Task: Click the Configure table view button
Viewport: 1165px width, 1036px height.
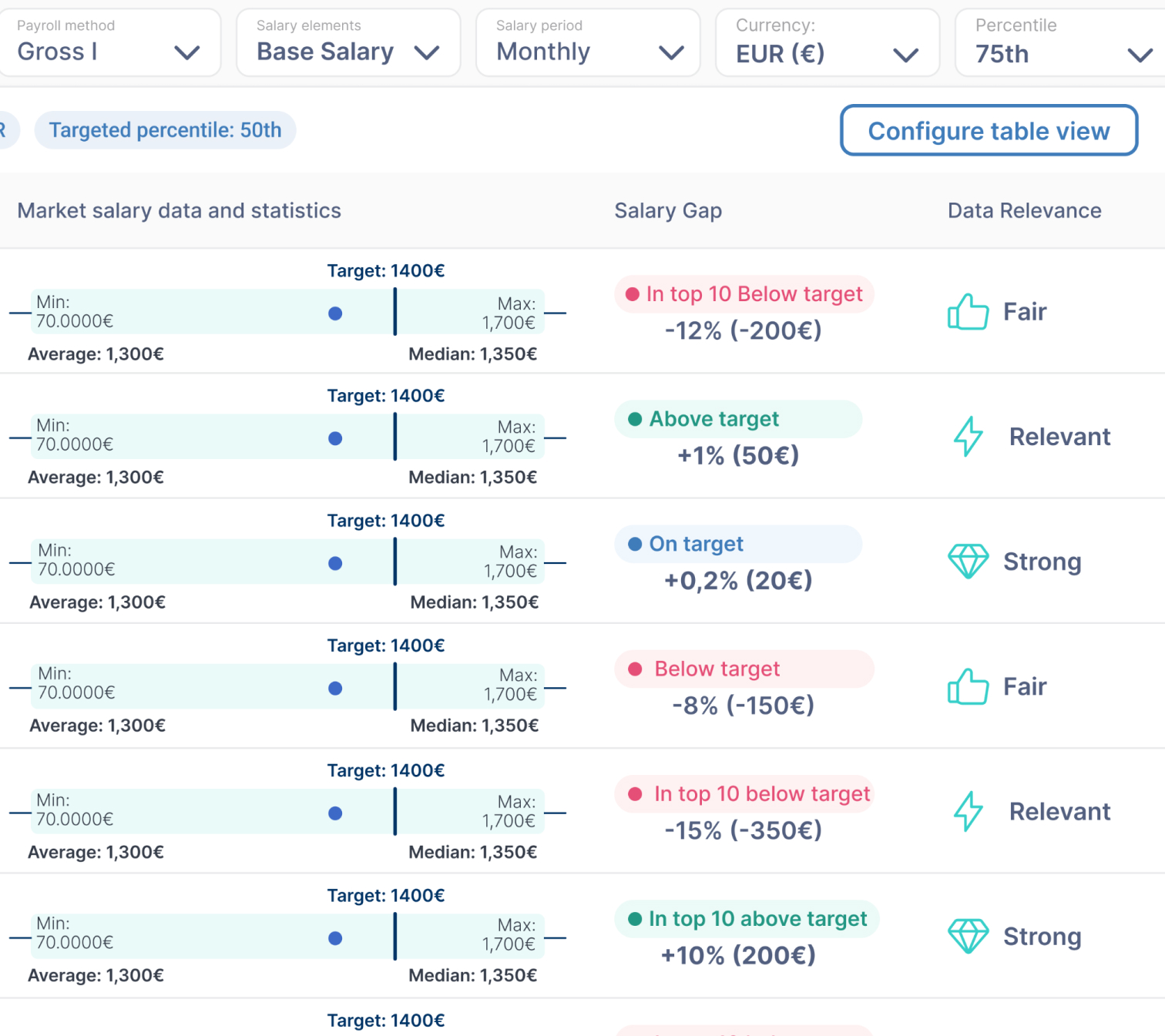Action: [x=989, y=130]
